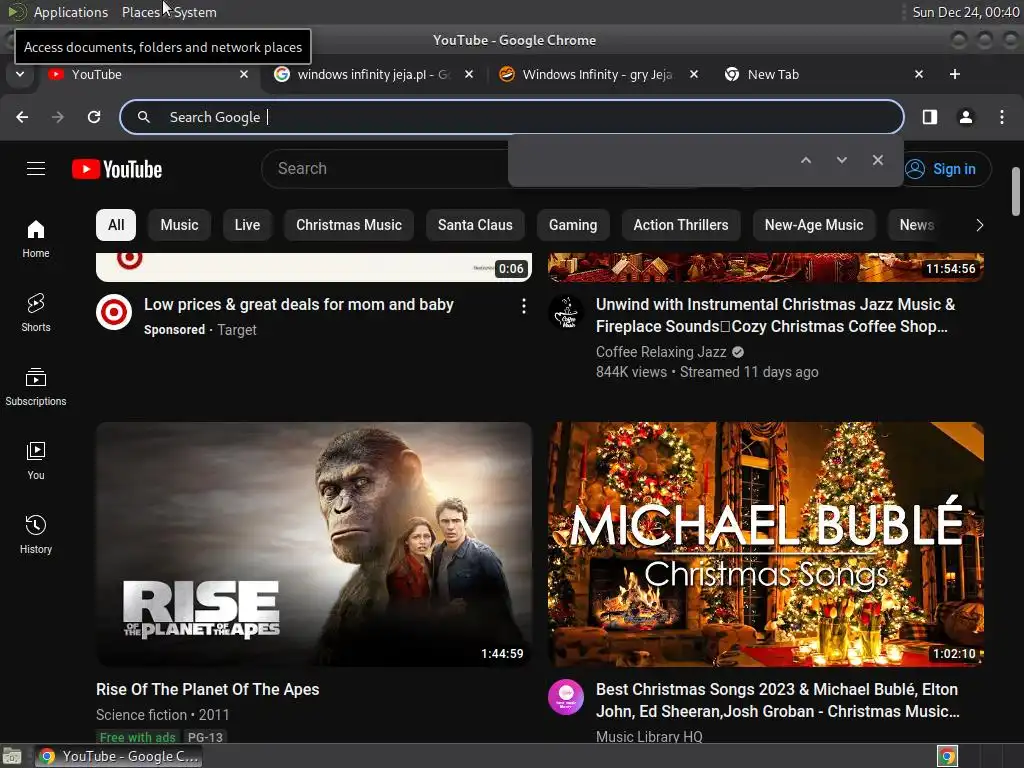Switch to Windows Infinity - gry Jeja tab
This screenshot has height=768, width=1024.
click(x=597, y=74)
